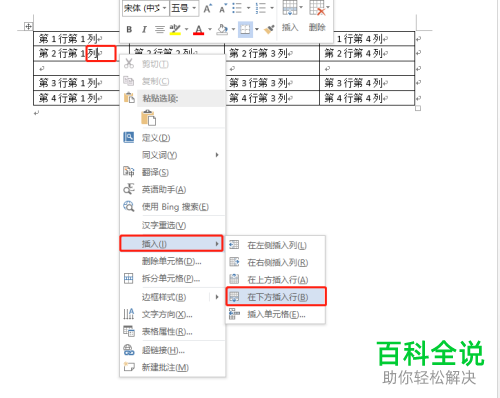
Task: Select 超链接(H)... menu entry
Action: coord(172,350)
